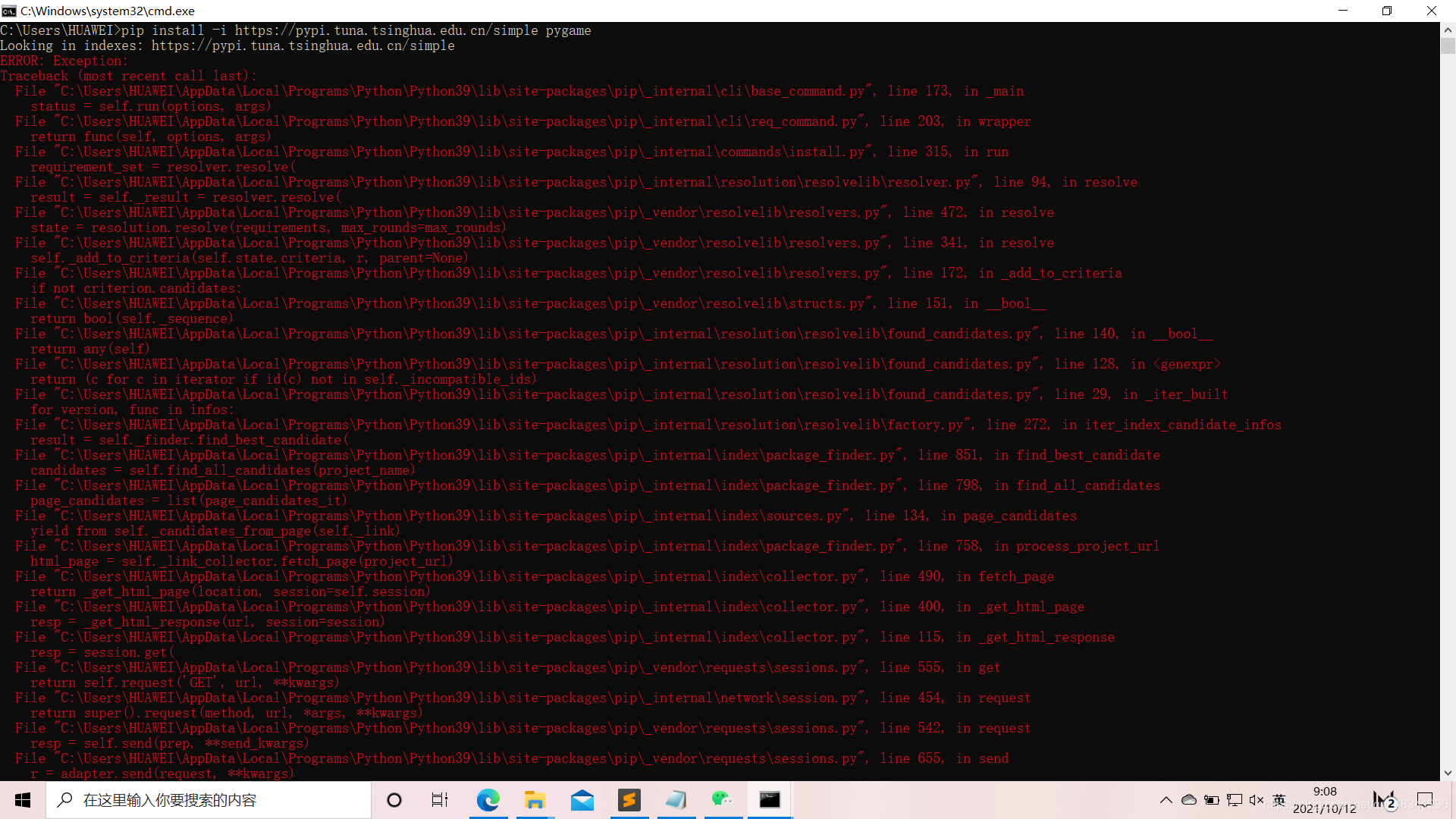Open the Windows Start menu
This screenshot has width=1456, height=819.
click(23, 800)
